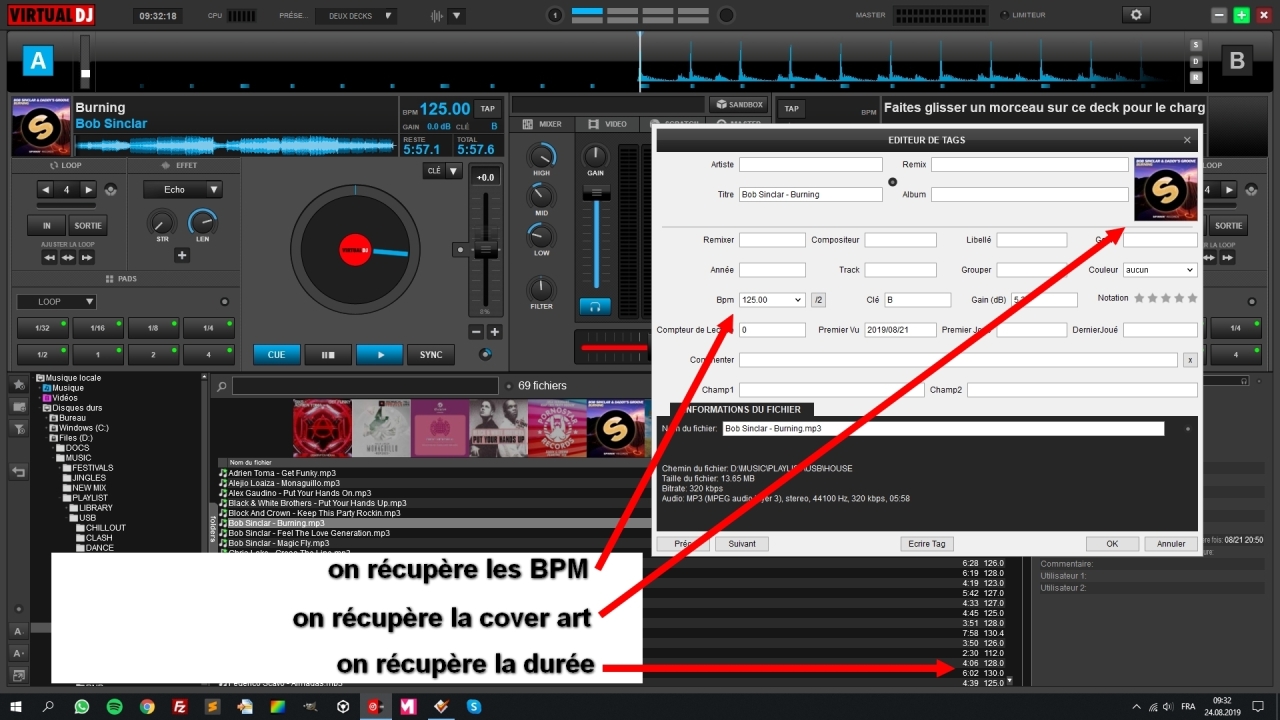Toggle the 1/16 loop pad
Image resolution: width=1280 pixels, height=720 pixels.
coord(98,328)
